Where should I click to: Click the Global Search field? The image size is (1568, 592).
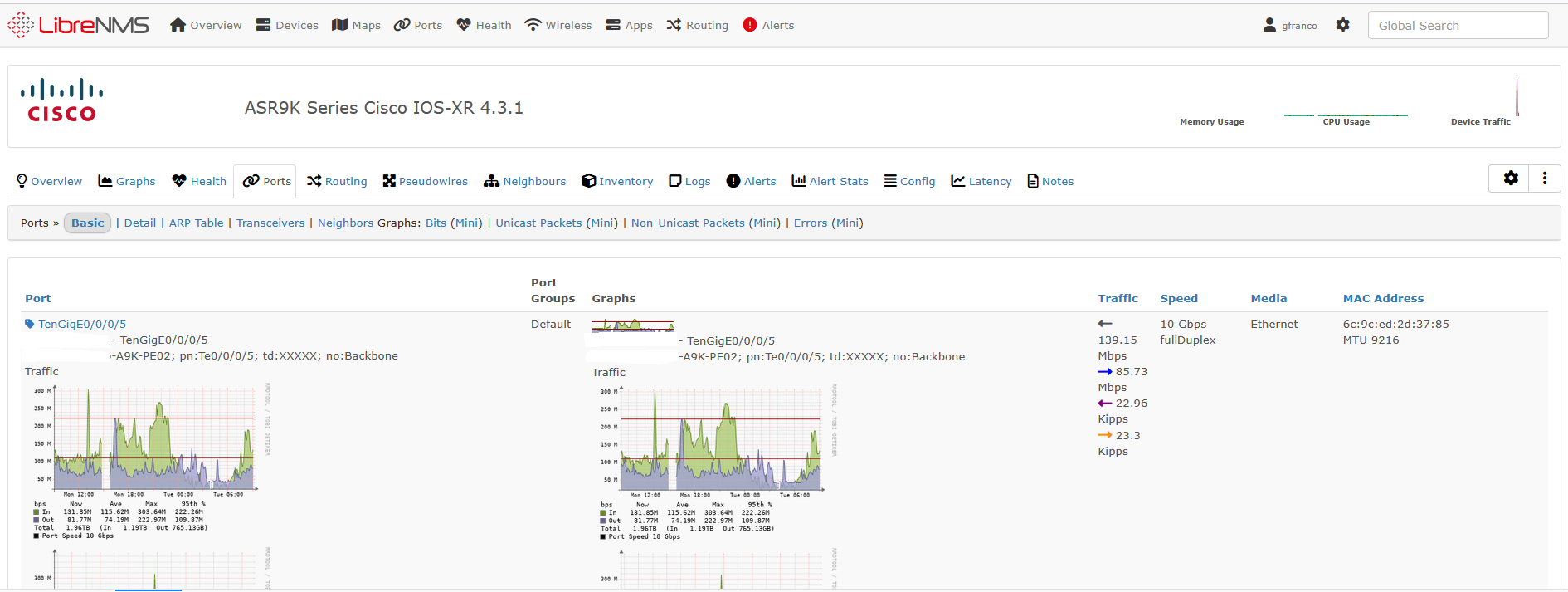tap(1458, 25)
